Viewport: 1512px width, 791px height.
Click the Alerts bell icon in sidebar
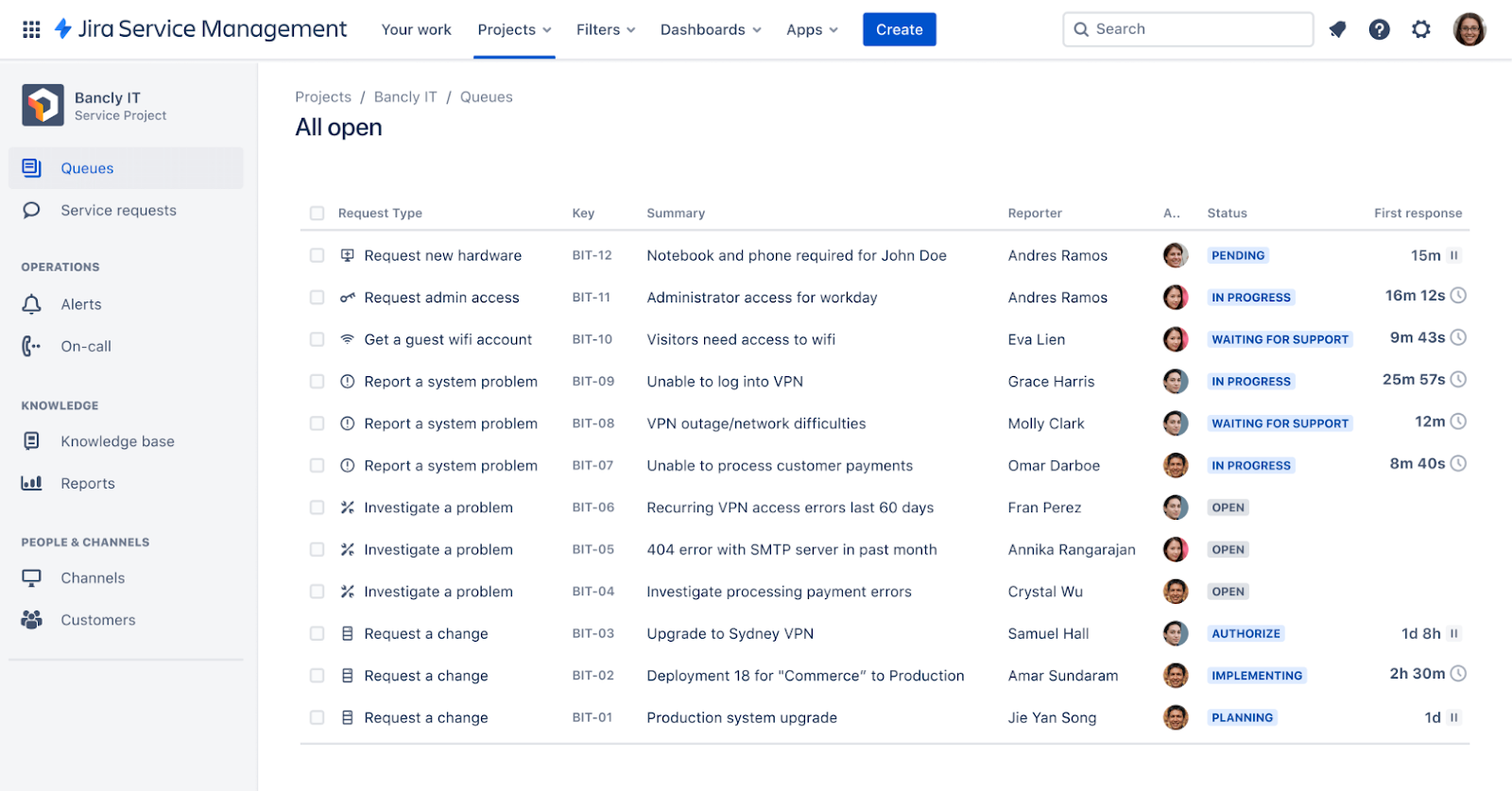31,304
